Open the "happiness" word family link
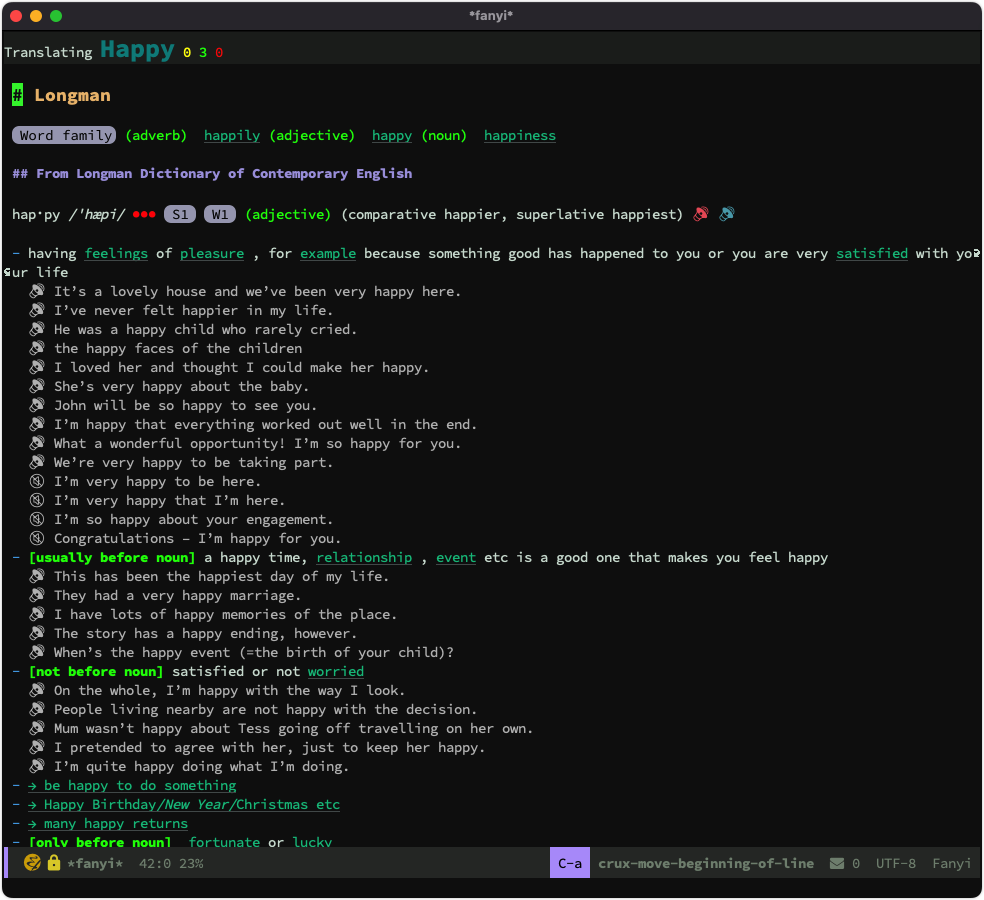 (x=520, y=136)
